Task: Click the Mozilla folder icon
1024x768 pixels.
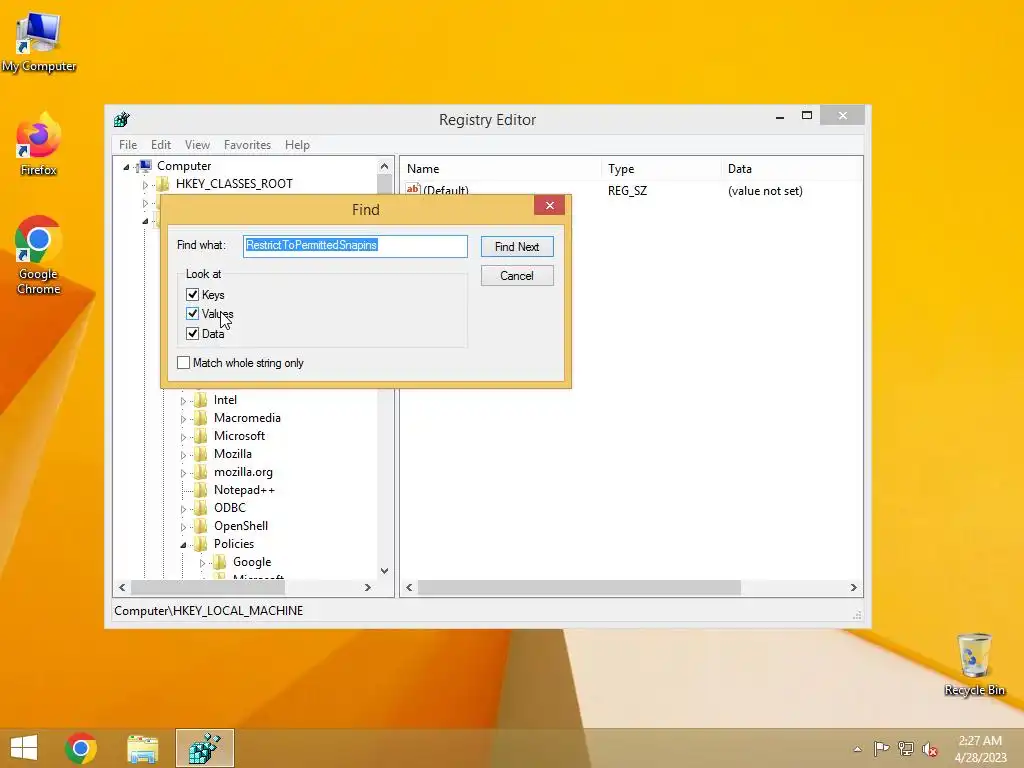Action: tap(201, 454)
